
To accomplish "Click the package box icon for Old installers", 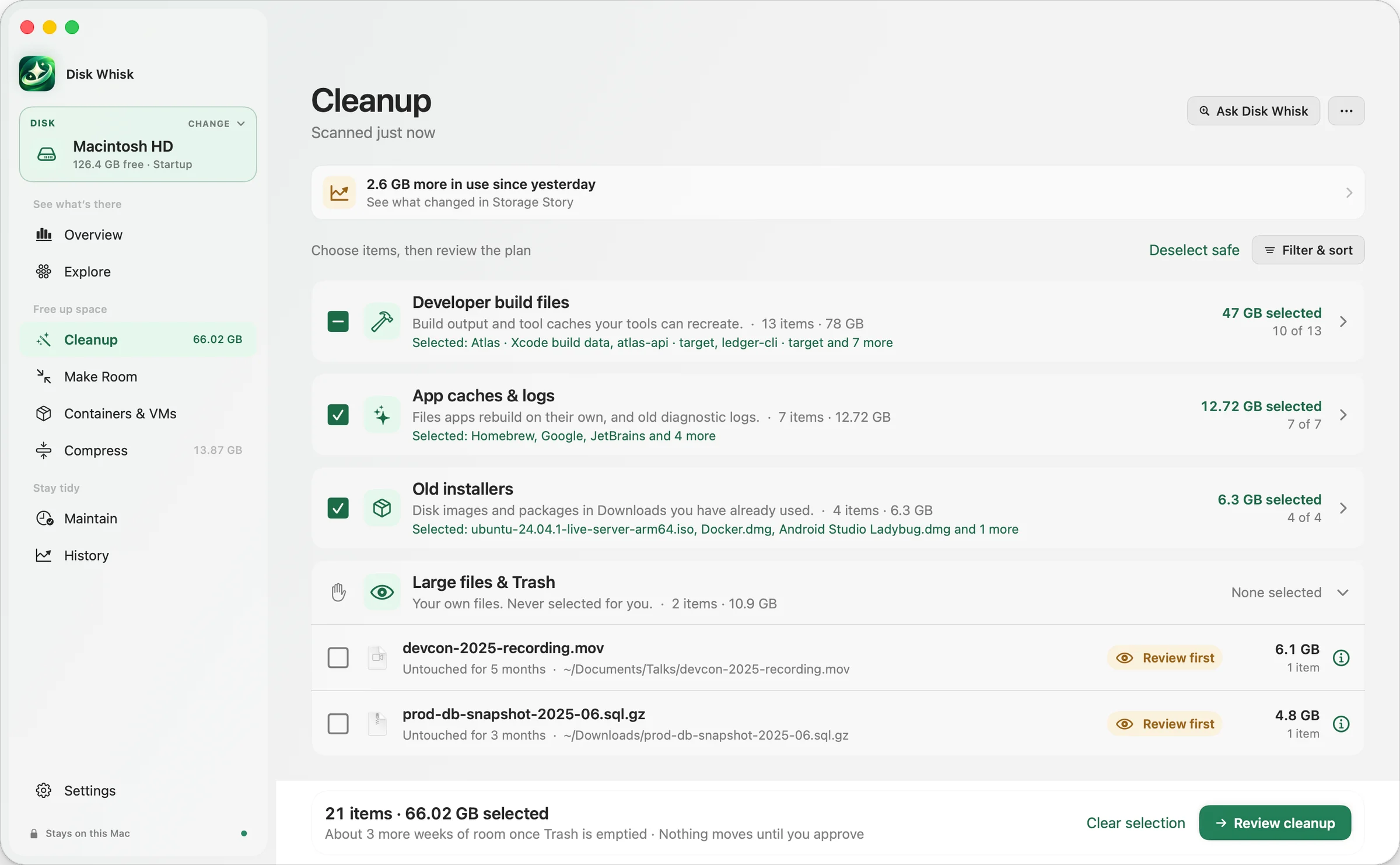I will (382, 508).
